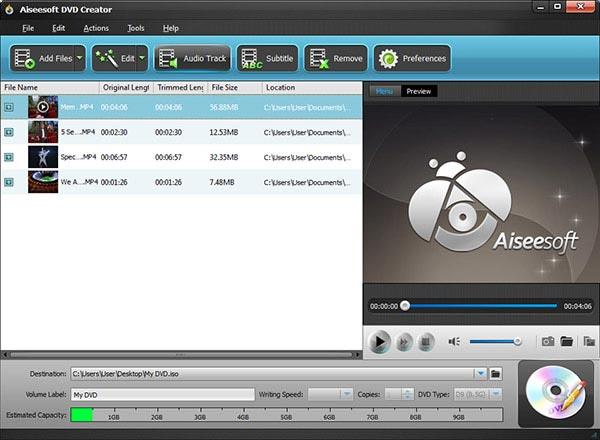Adjust the volume slider handle

[x=517, y=341]
